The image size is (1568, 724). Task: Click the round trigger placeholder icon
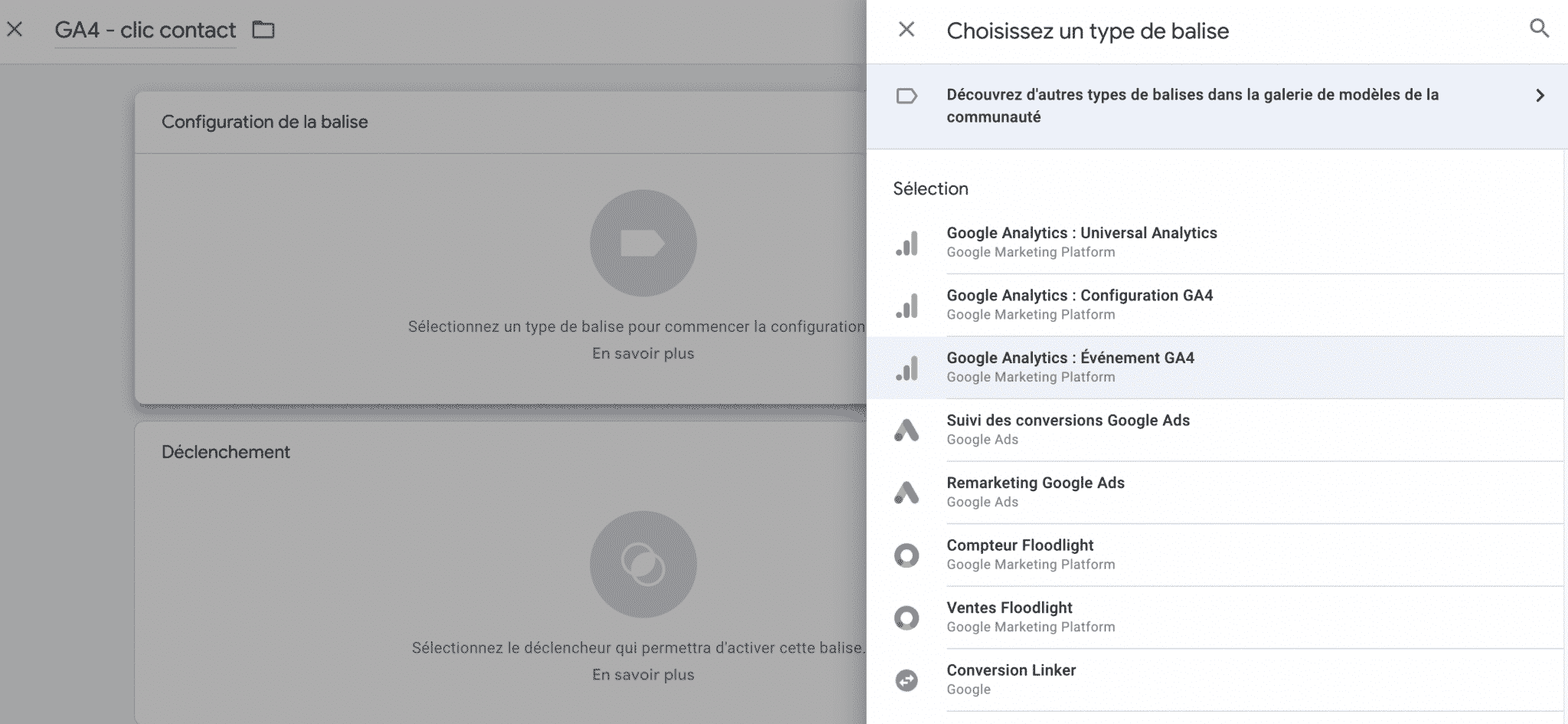tap(643, 565)
